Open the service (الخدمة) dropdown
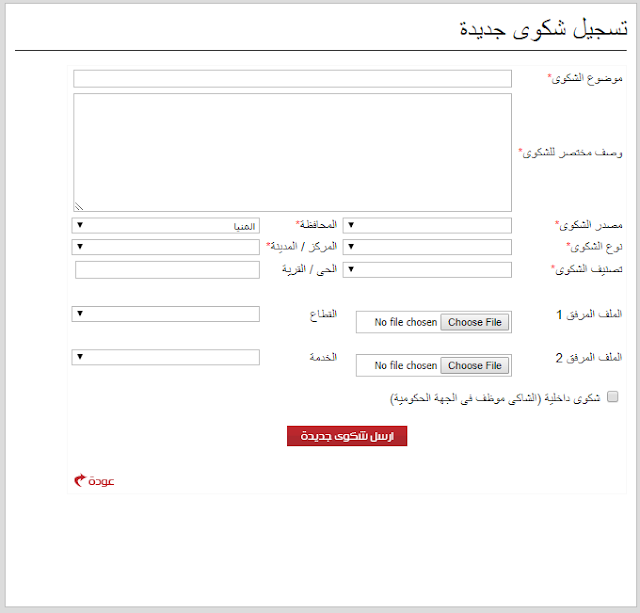Image resolution: width=640 pixels, height=613 pixels. tap(166, 357)
